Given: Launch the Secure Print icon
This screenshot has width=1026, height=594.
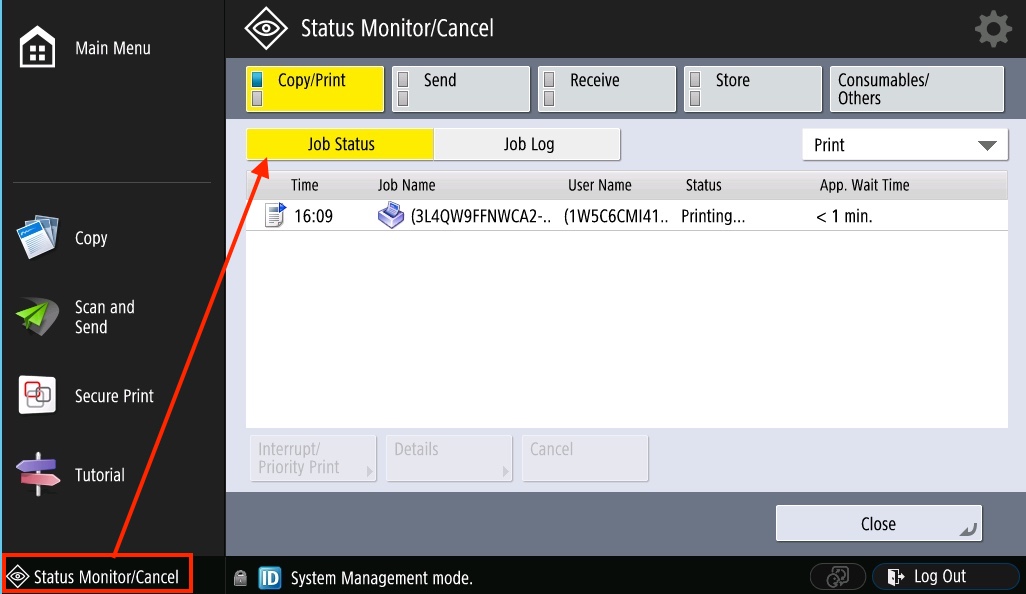Looking at the screenshot, I should (38, 396).
